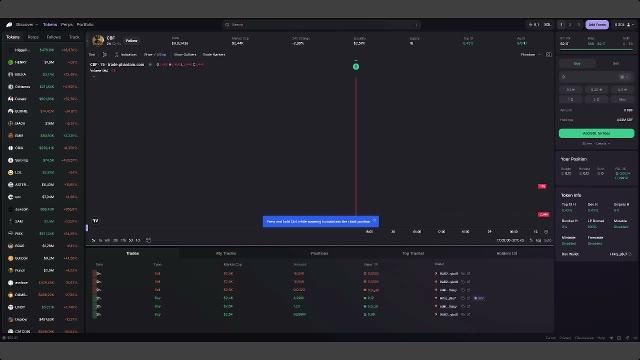
Task: Click the last icon in the bottom status bar
Action: pyautogui.click(x=635, y=338)
